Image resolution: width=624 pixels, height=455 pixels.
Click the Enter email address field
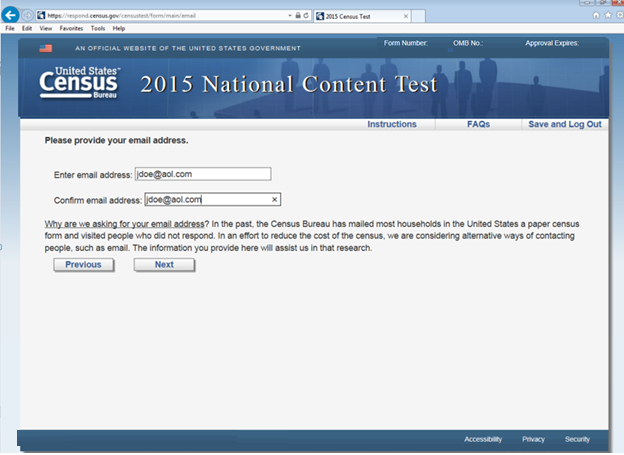203,174
